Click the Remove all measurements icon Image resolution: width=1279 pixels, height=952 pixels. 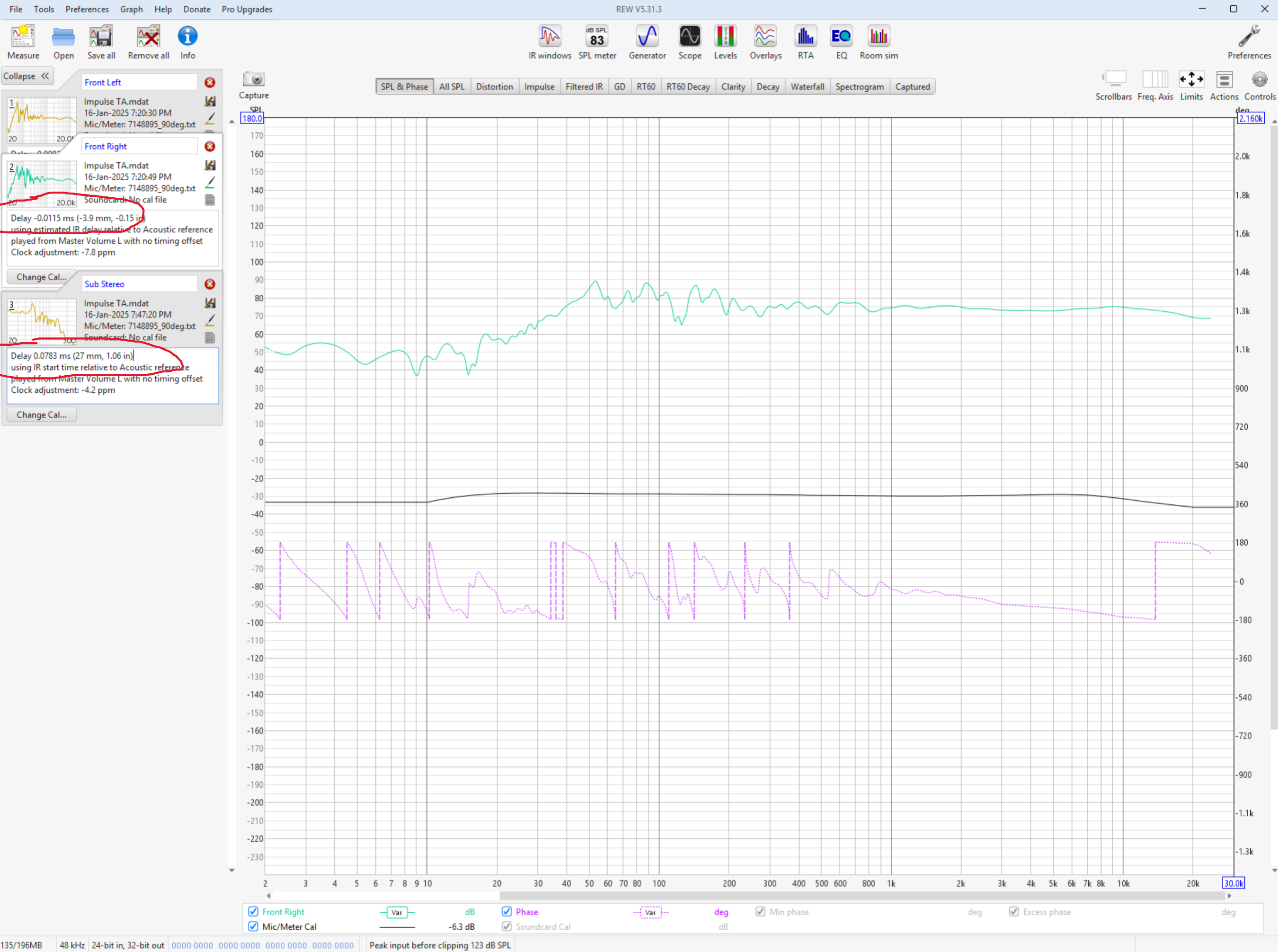pyautogui.click(x=148, y=42)
